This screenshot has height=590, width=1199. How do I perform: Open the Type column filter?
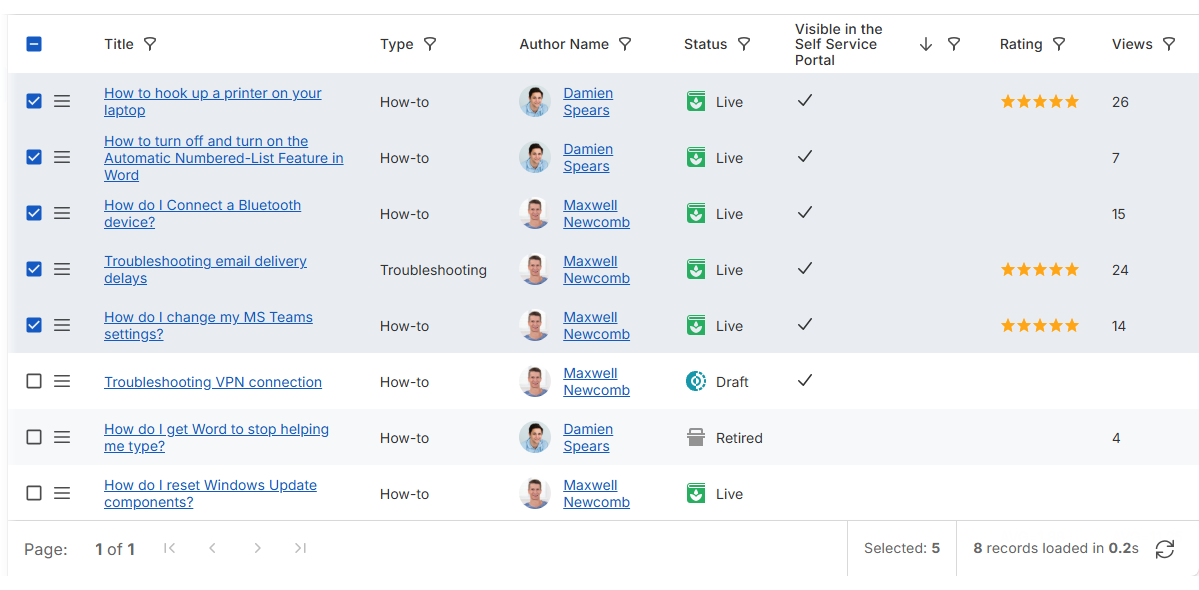tap(430, 44)
